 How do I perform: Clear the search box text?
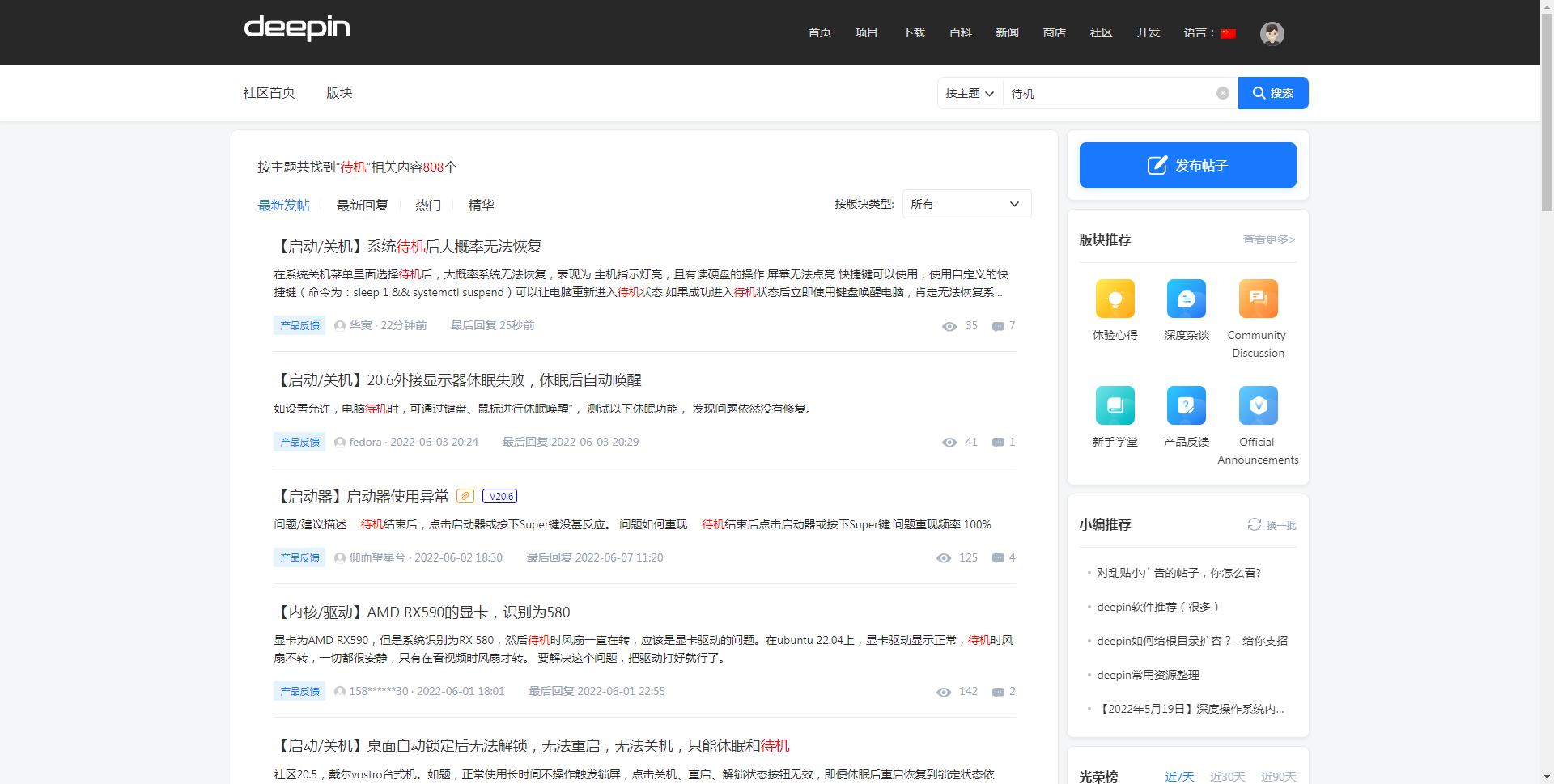pyautogui.click(x=1222, y=93)
